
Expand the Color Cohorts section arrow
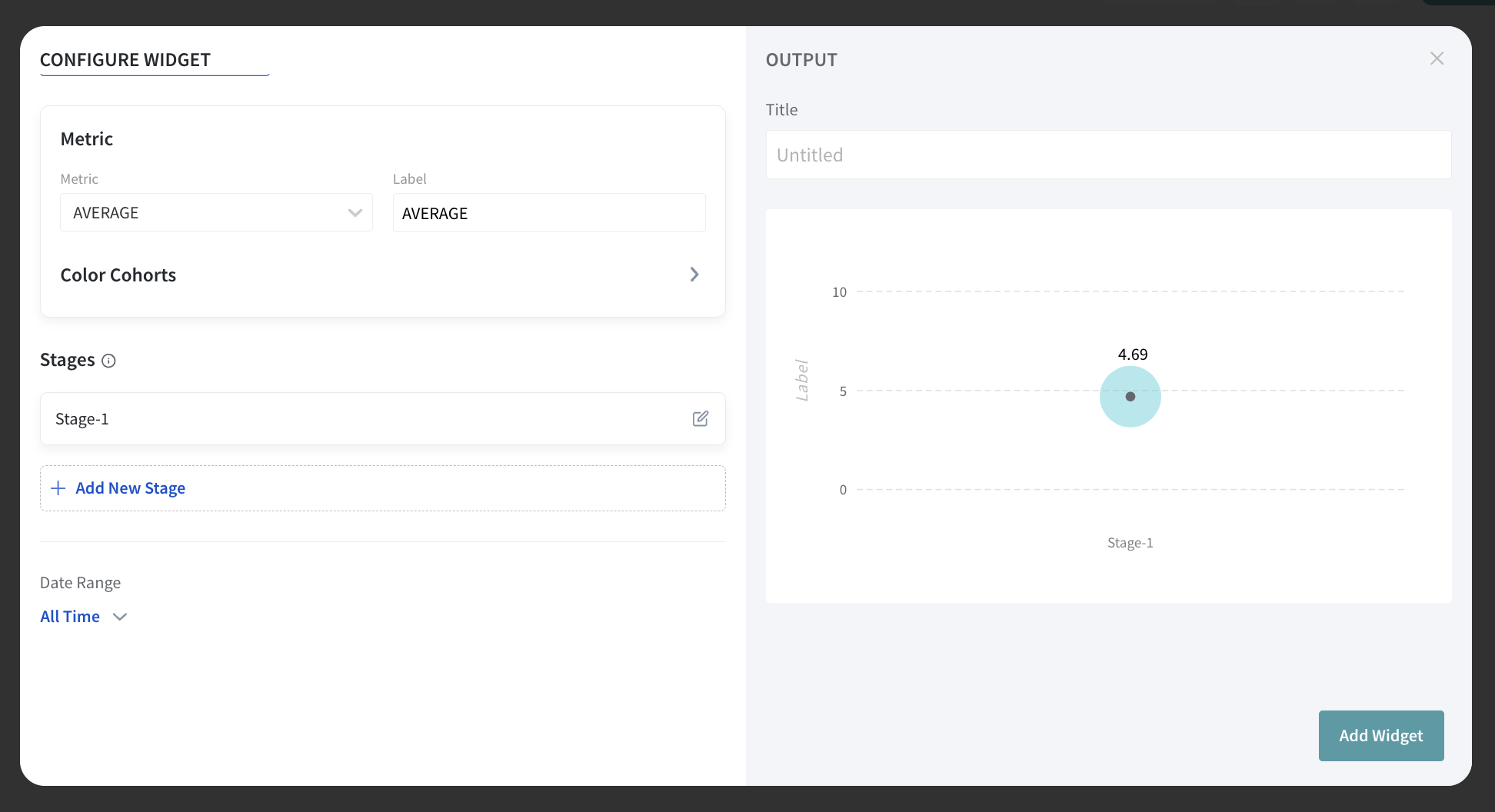pyautogui.click(x=694, y=275)
